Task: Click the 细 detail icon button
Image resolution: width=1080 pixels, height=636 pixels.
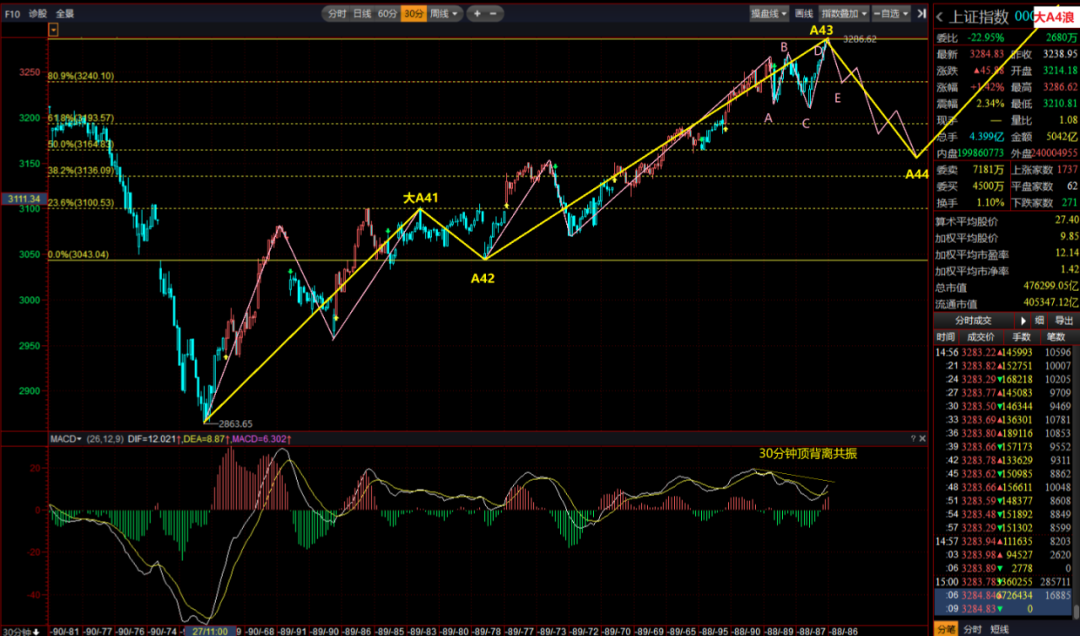Action: click(1040, 321)
